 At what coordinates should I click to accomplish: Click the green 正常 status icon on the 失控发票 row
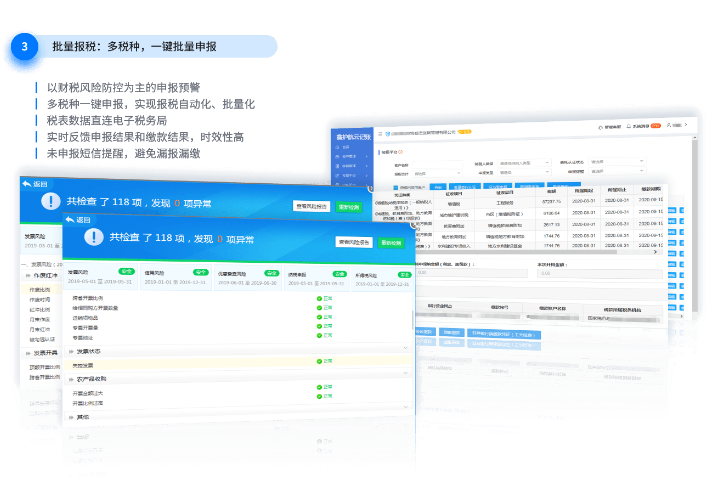[x=319, y=361]
